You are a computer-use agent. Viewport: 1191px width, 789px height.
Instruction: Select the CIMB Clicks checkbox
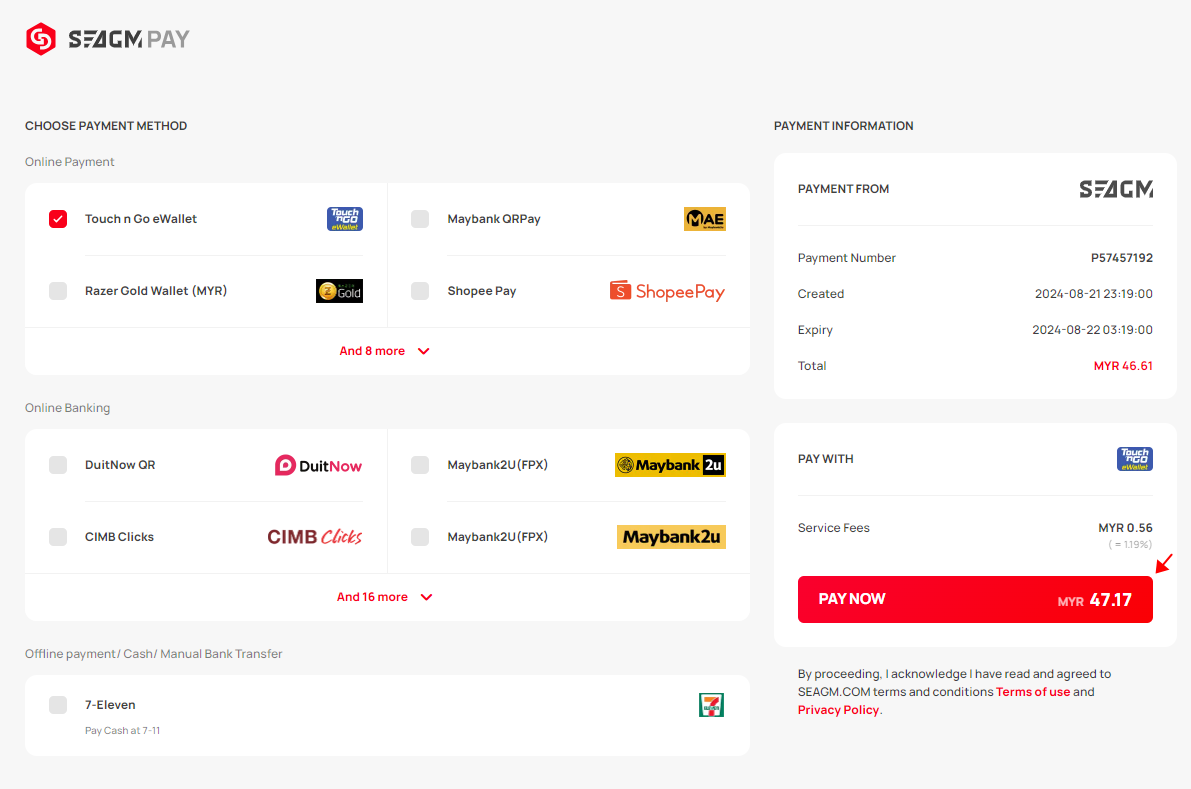click(x=58, y=537)
